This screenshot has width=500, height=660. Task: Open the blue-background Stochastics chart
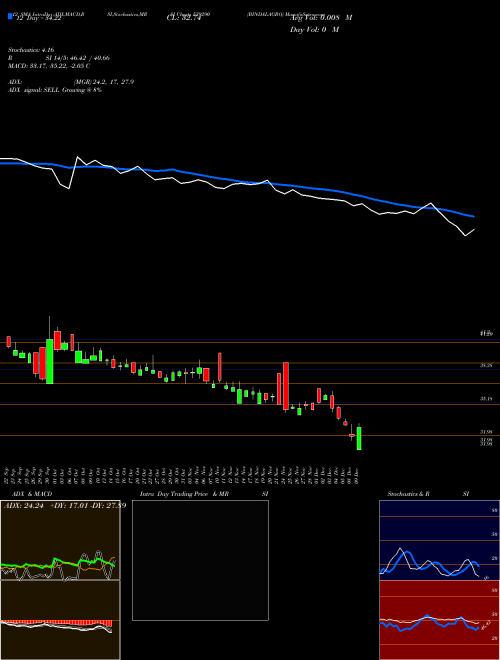439,540
